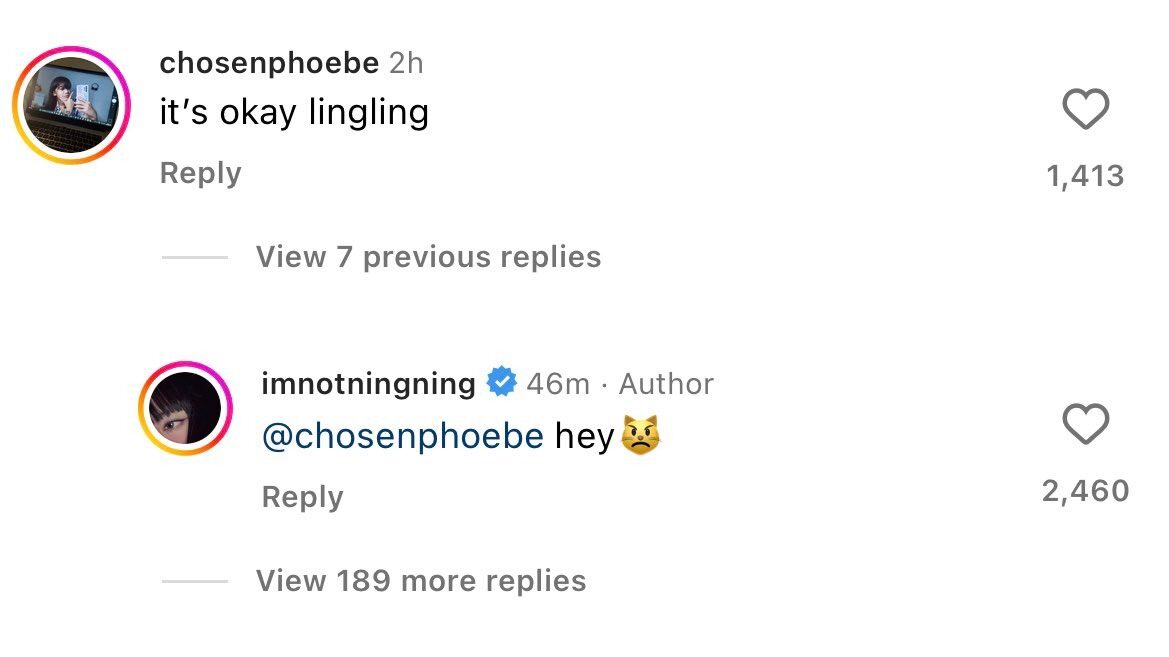Like the chosenphoebe comment with the heart
The image size is (1169, 657).
point(1085,109)
